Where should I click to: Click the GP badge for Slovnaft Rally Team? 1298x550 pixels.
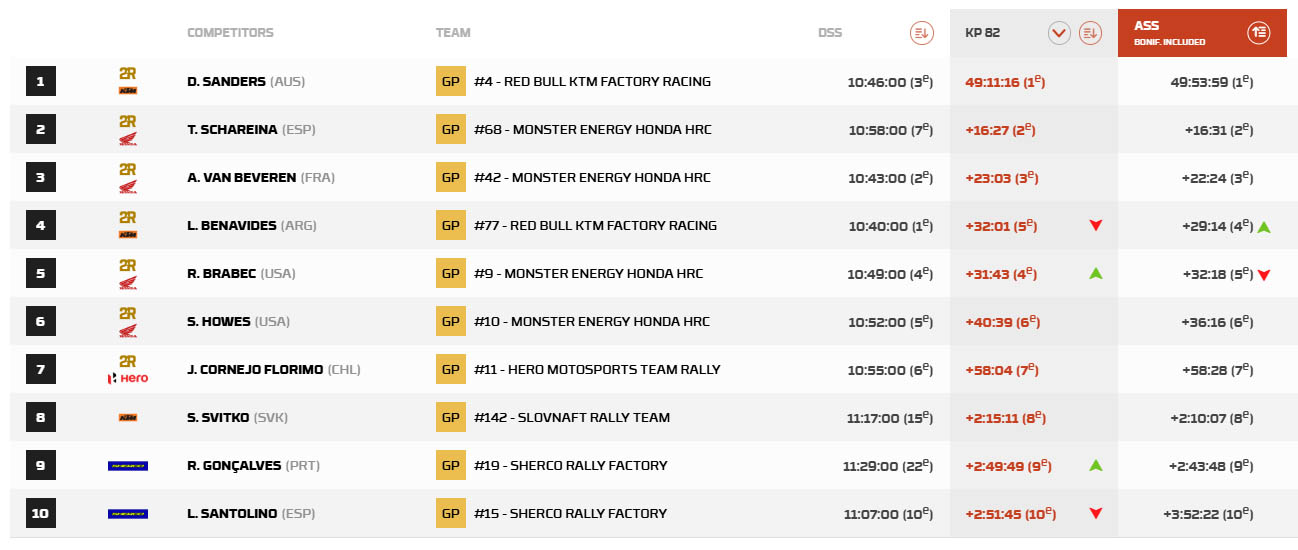(x=450, y=418)
